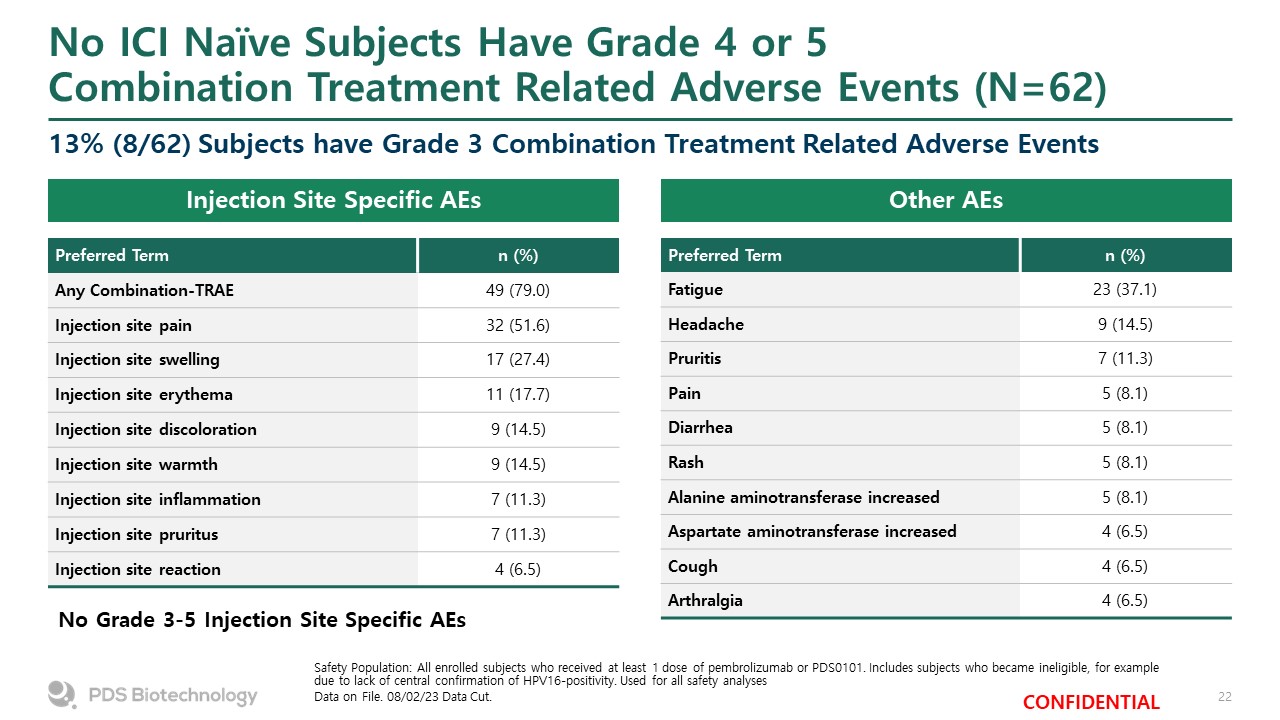Click the CONFIDENTIAL red label

pos(1091,702)
